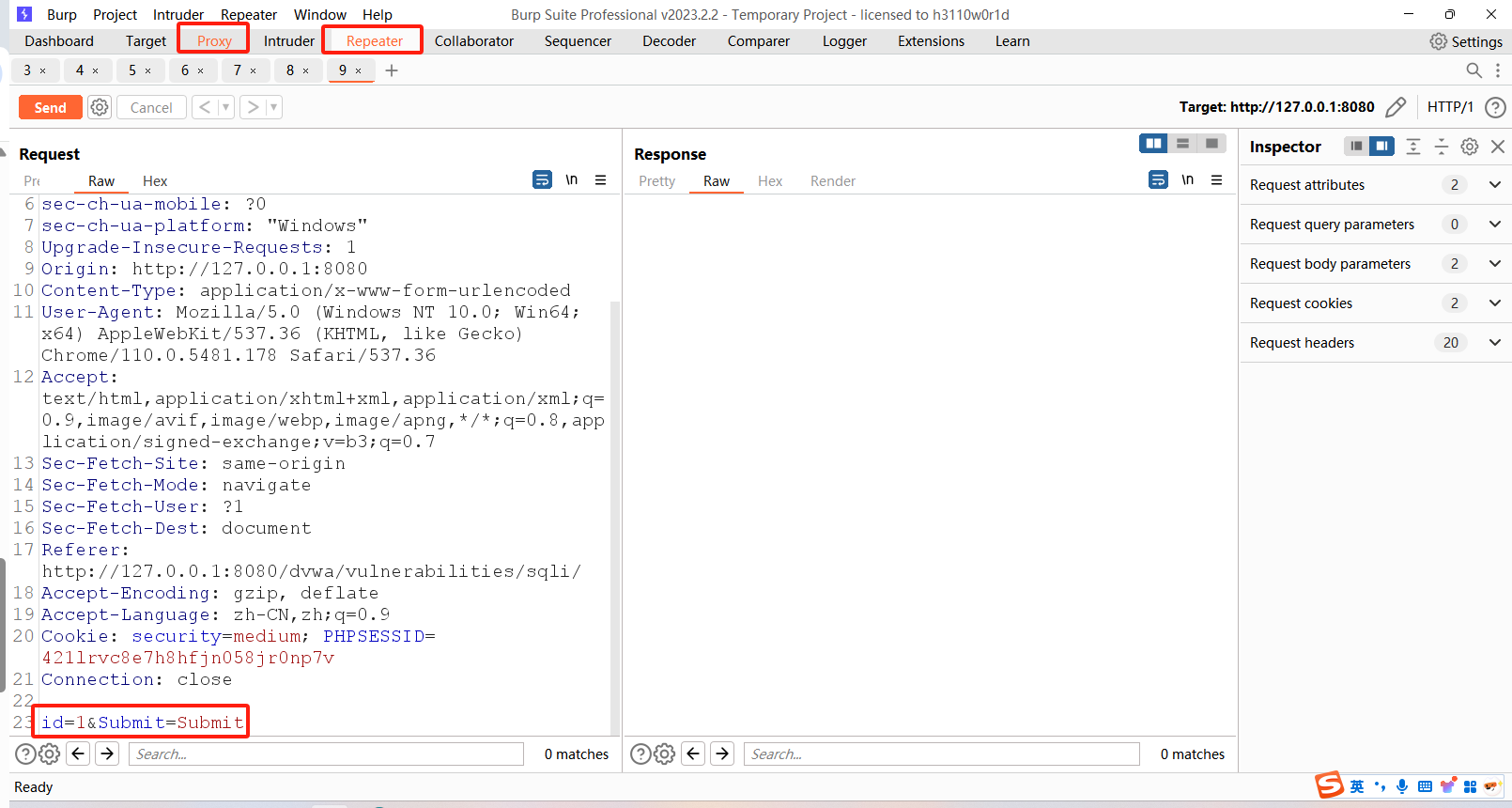Open the Project menu
The image size is (1512, 808).
coord(115,14)
